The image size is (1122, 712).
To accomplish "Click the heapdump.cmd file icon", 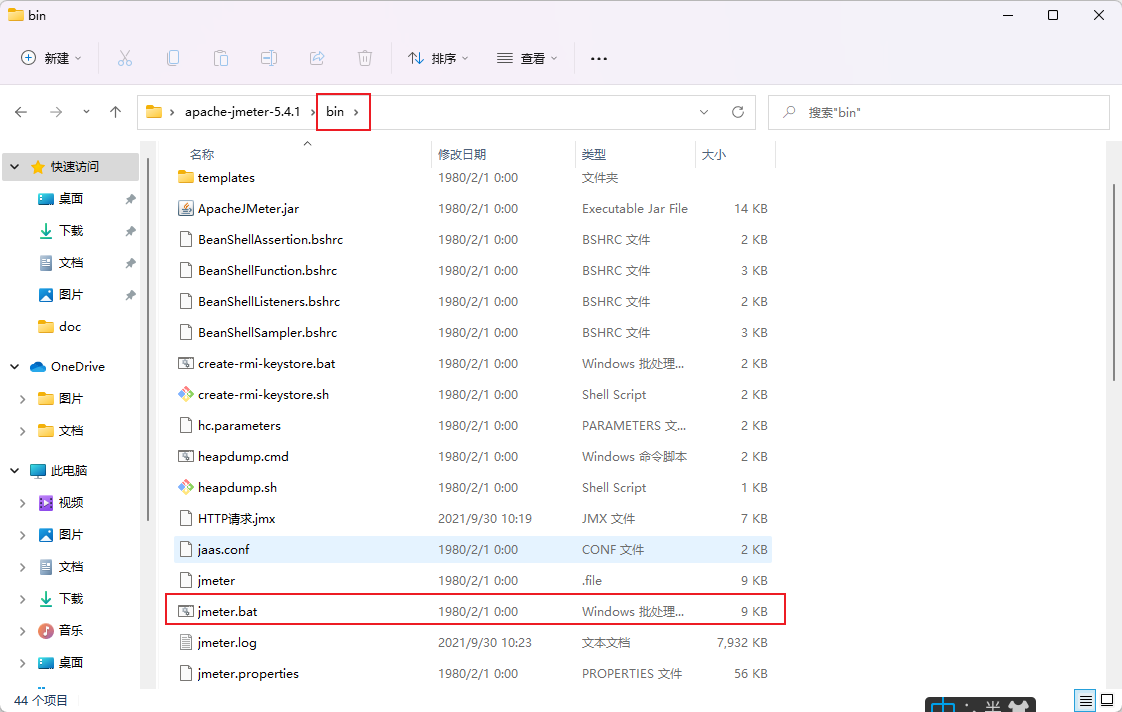I will coord(185,457).
